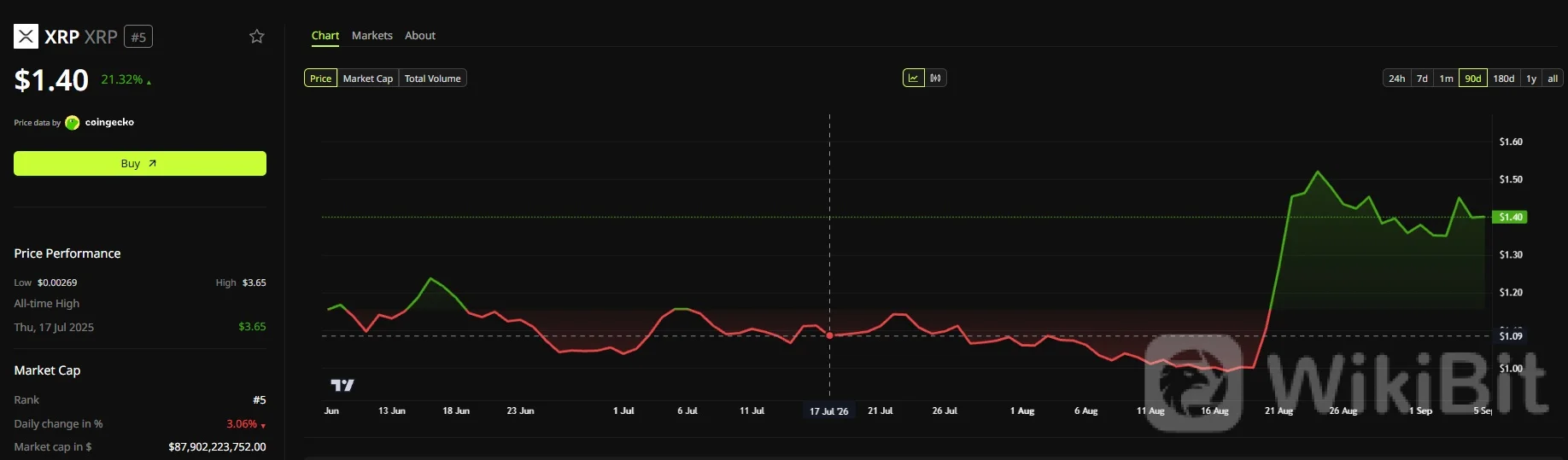Click the $1.40 current price label on axis

(1510, 217)
